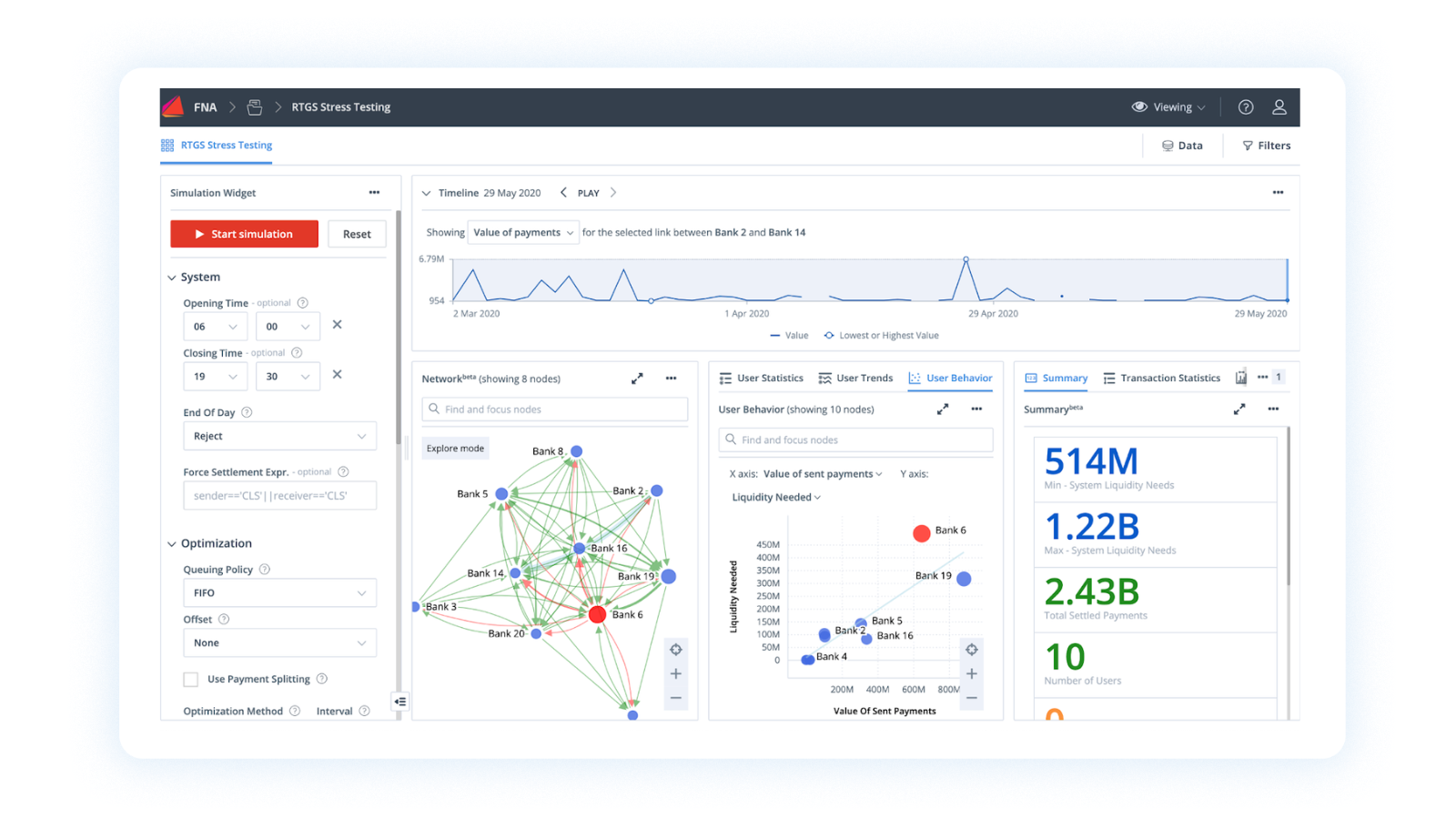
Task: Open the Closing Time minute dropdown
Action: 288,377
